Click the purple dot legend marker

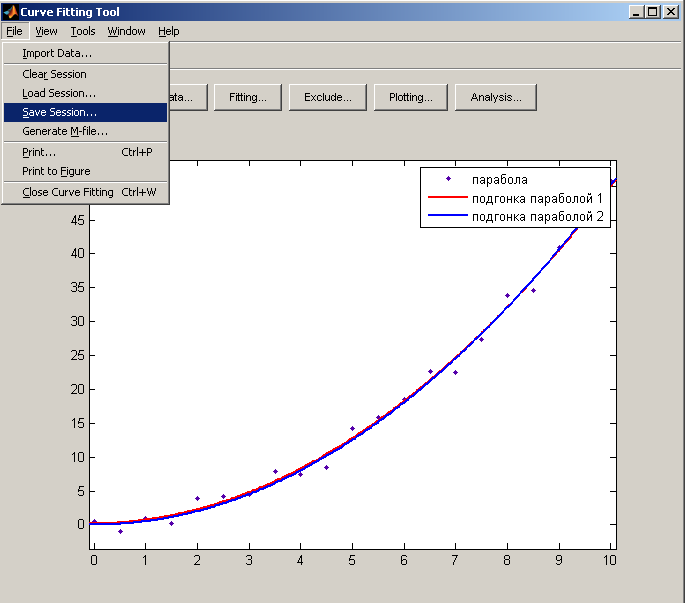pos(448,179)
